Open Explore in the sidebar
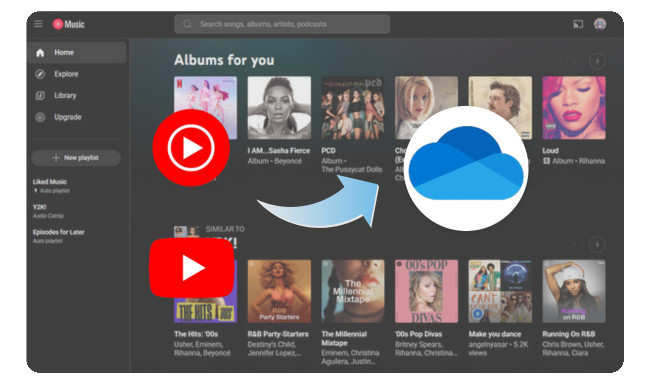The height and width of the screenshot is (384, 650). click(x=77, y=74)
